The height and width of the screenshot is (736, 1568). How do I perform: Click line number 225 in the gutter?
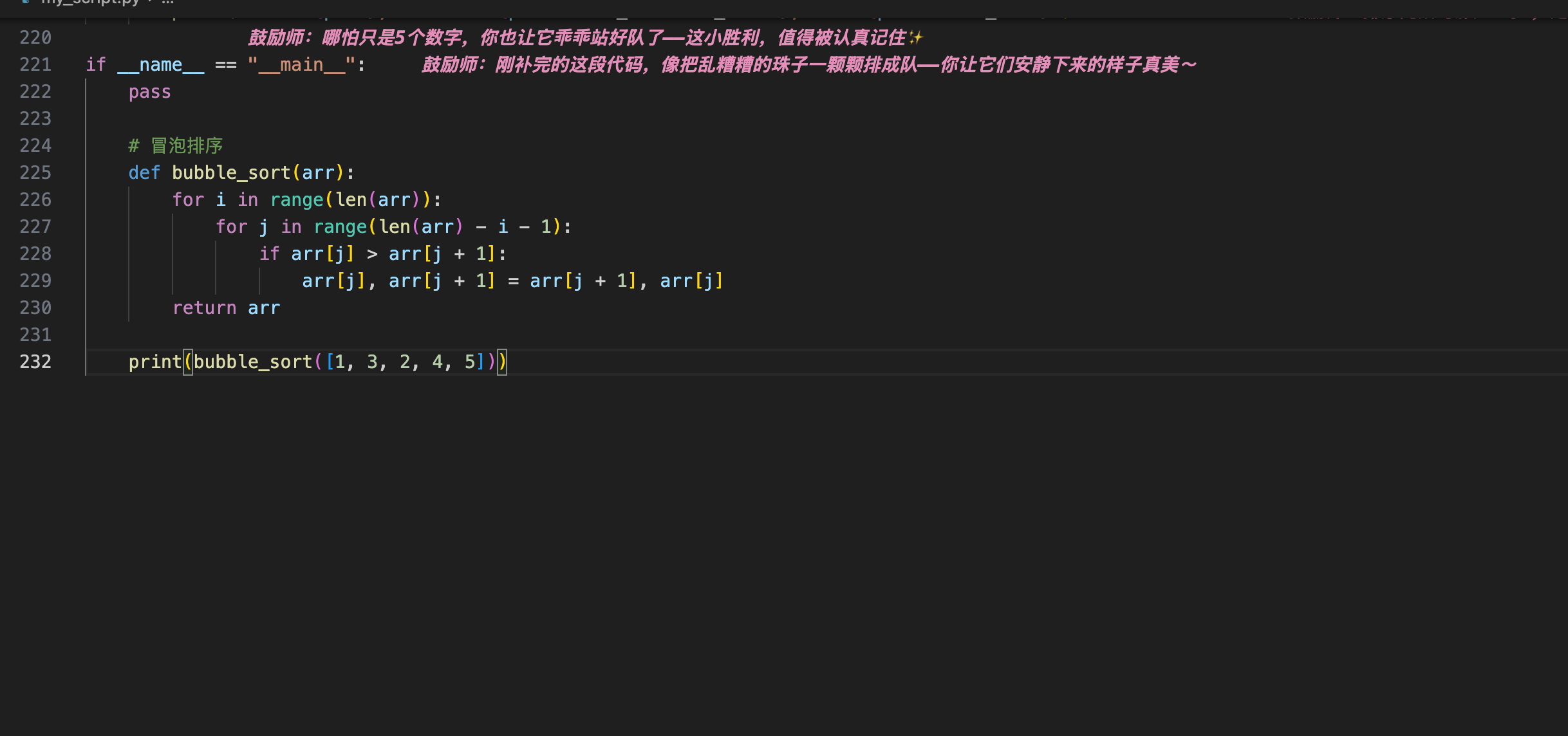coord(35,172)
